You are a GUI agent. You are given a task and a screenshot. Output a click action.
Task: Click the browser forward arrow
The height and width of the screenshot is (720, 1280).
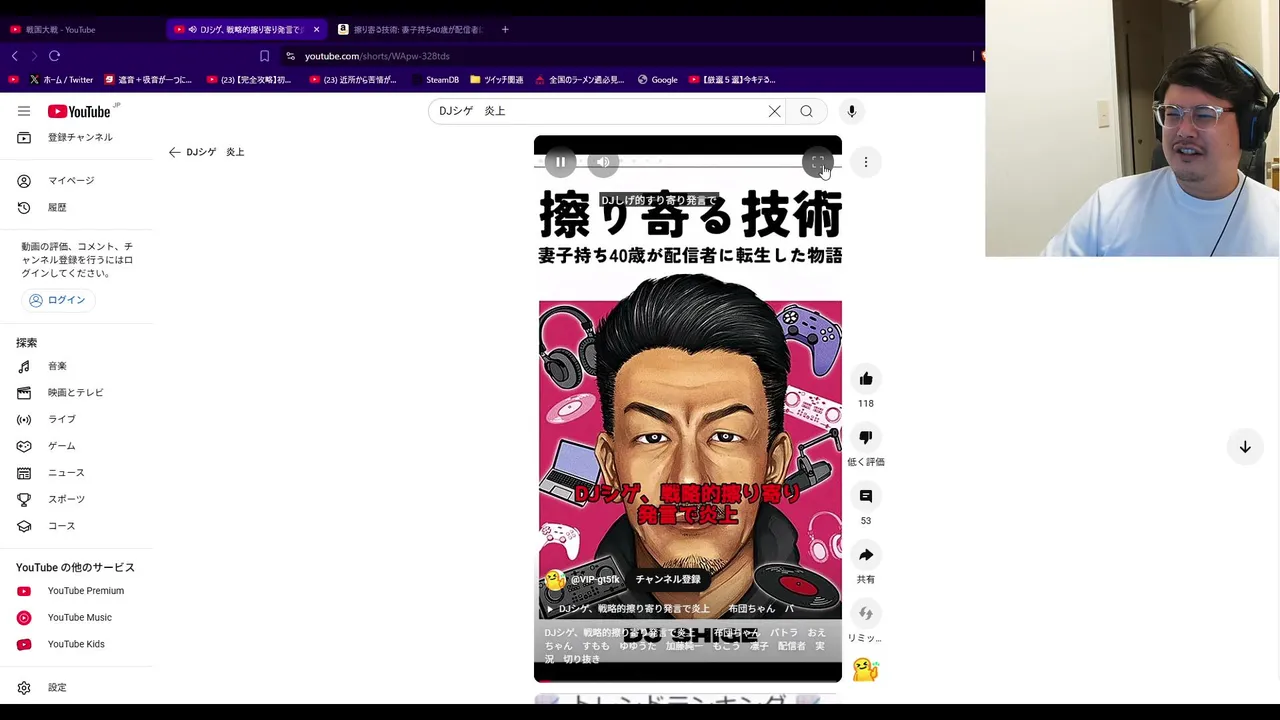coord(34,56)
